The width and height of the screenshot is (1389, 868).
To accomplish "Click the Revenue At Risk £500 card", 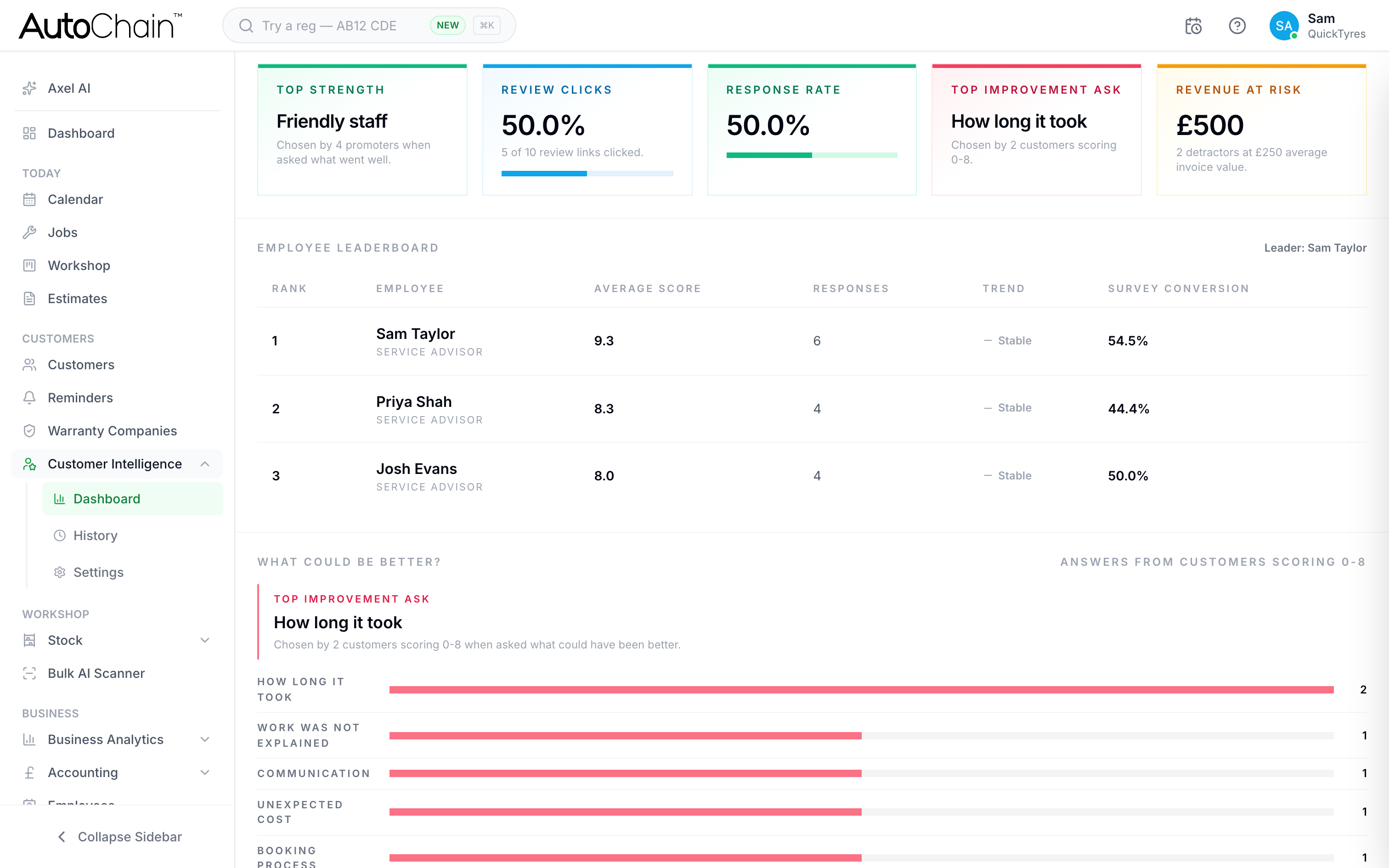I will tap(1261, 130).
